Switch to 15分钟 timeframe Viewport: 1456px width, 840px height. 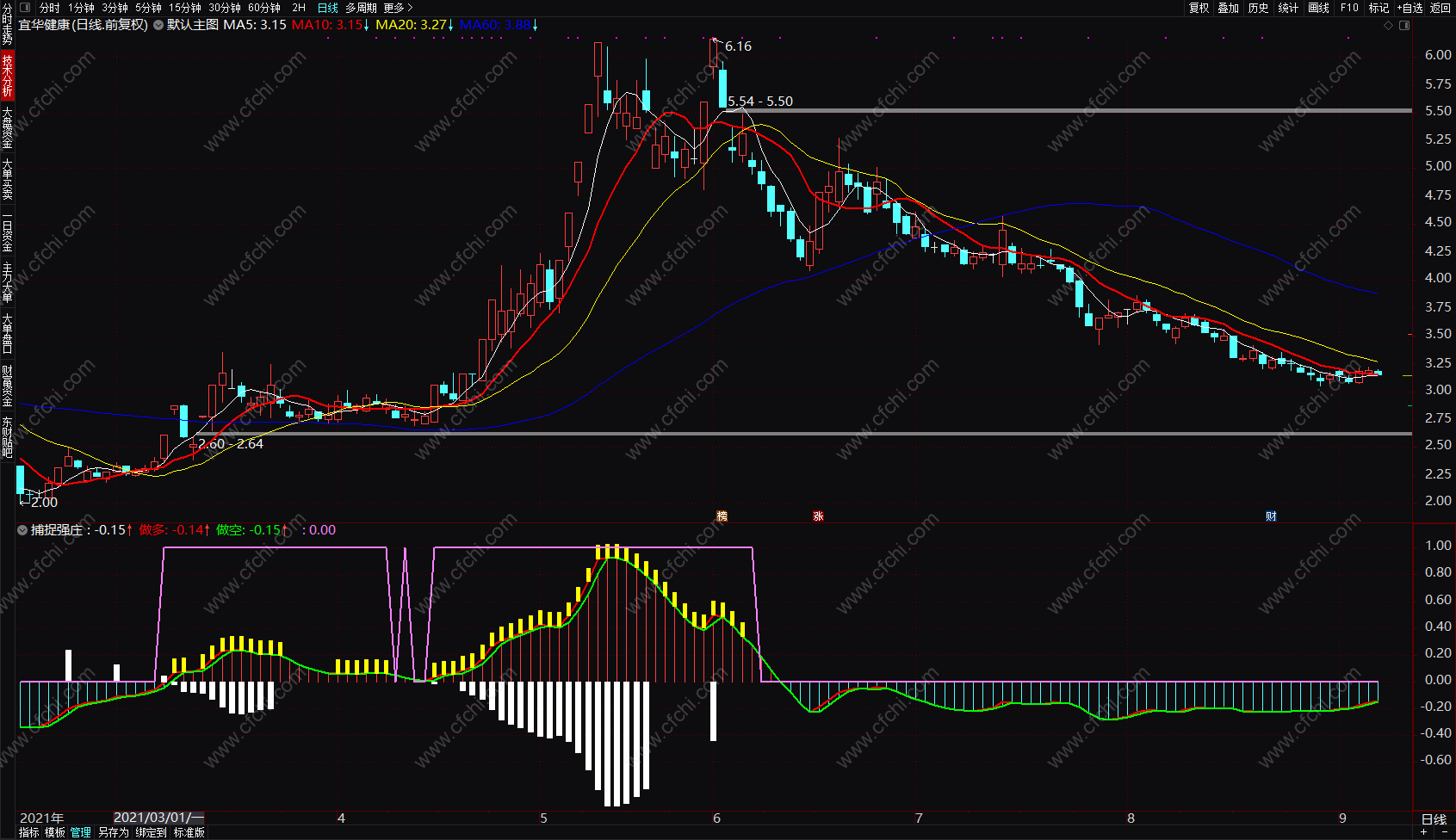click(x=184, y=8)
